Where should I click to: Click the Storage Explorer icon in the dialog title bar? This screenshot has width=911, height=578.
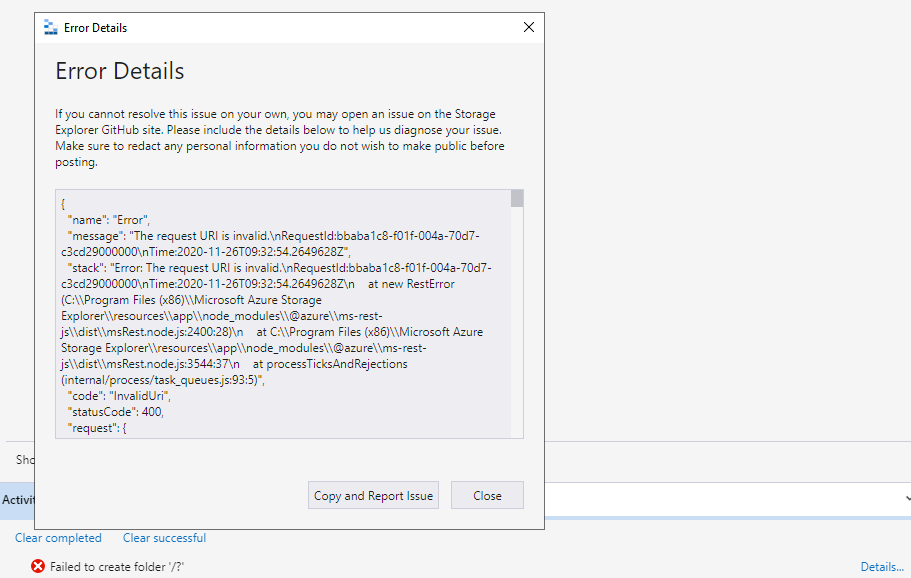click(x=49, y=27)
